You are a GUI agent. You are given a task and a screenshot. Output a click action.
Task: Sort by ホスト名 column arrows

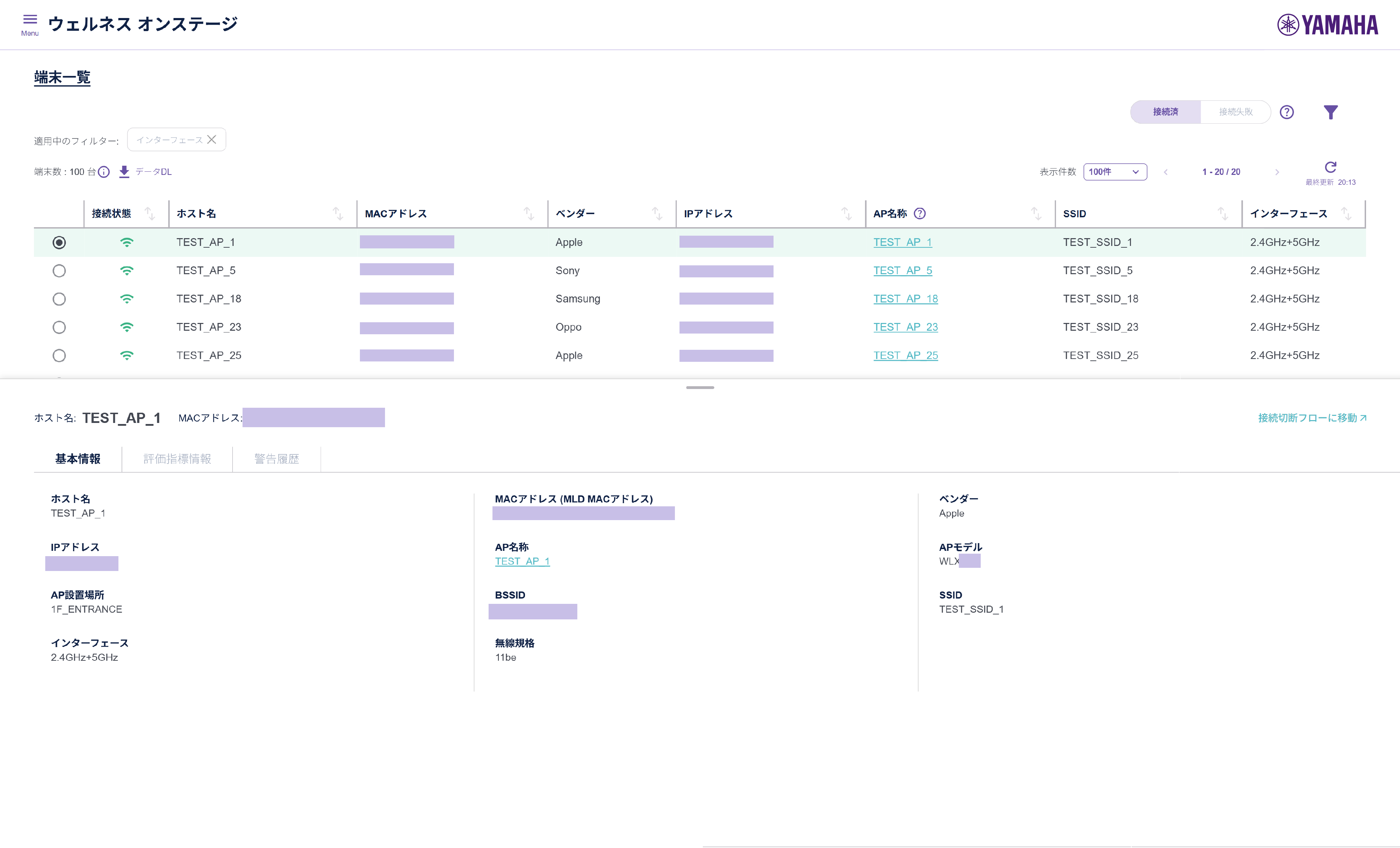pos(338,213)
